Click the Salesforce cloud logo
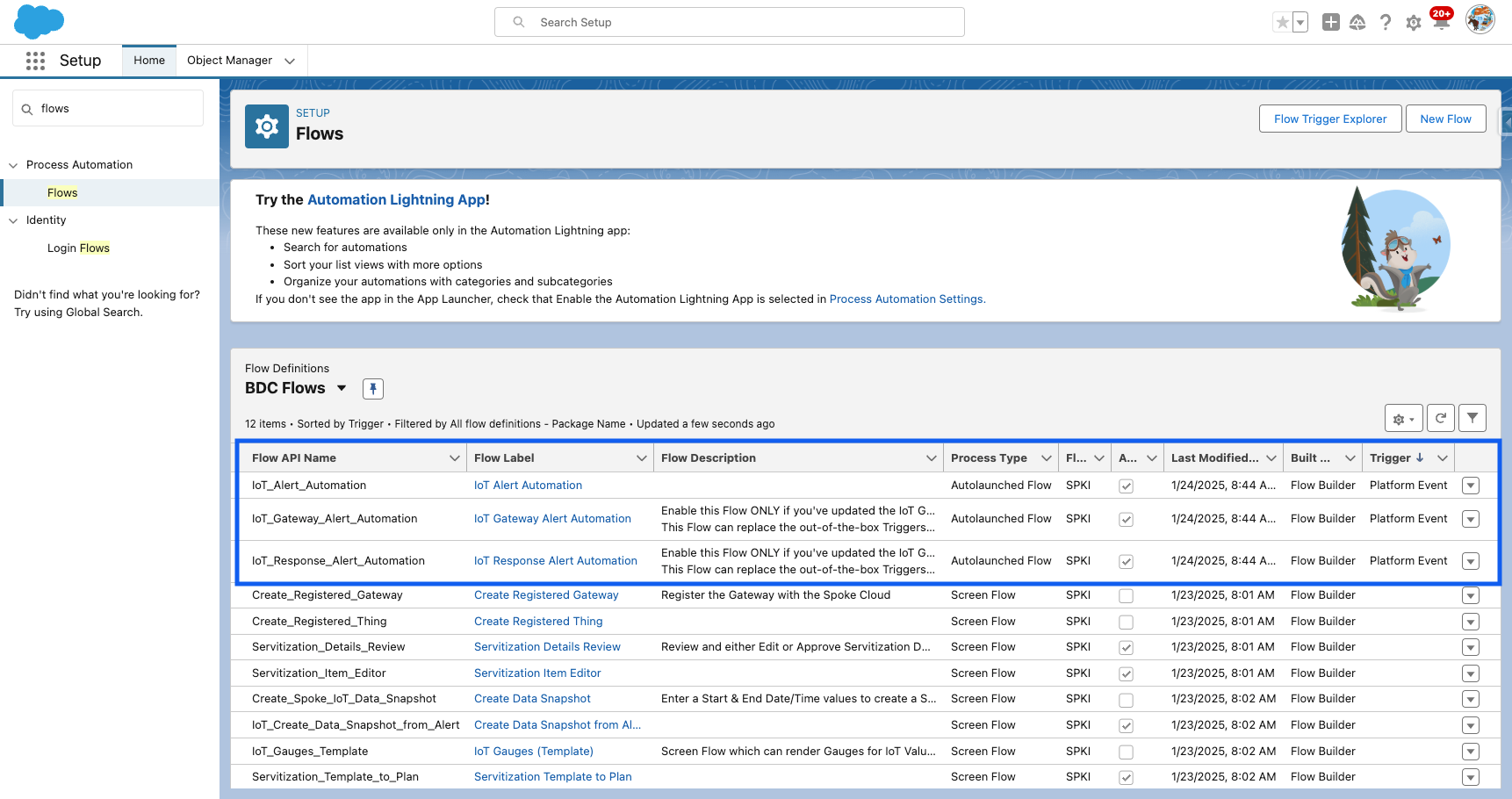Screen dimensions: 1512x799 (x=40, y=21)
